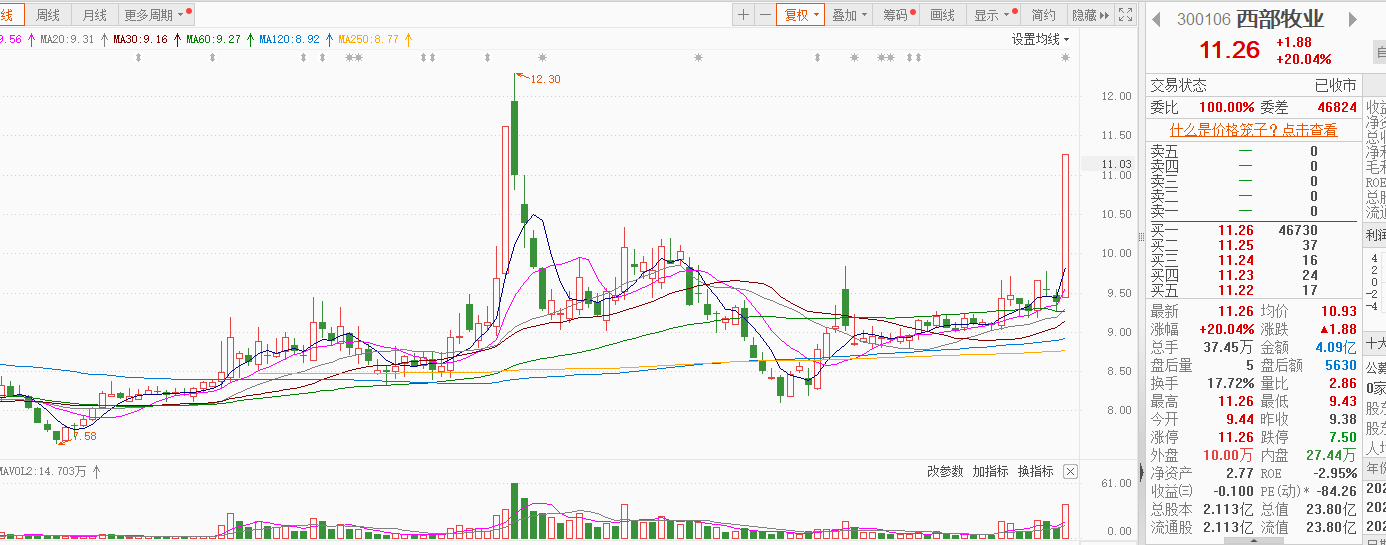Select the partially visible 日线 tab
This screenshot has width=1386, height=545.
(x=10, y=15)
